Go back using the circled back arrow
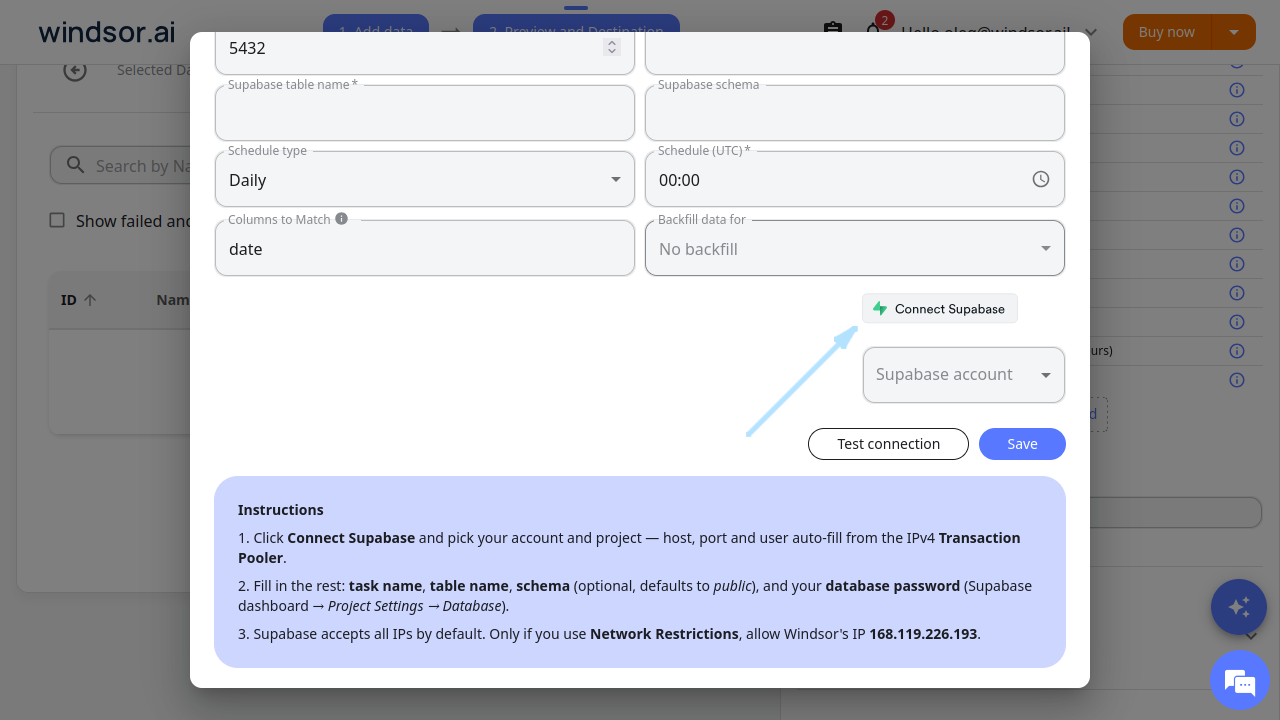This screenshot has height=720, width=1280. (75, 70)
